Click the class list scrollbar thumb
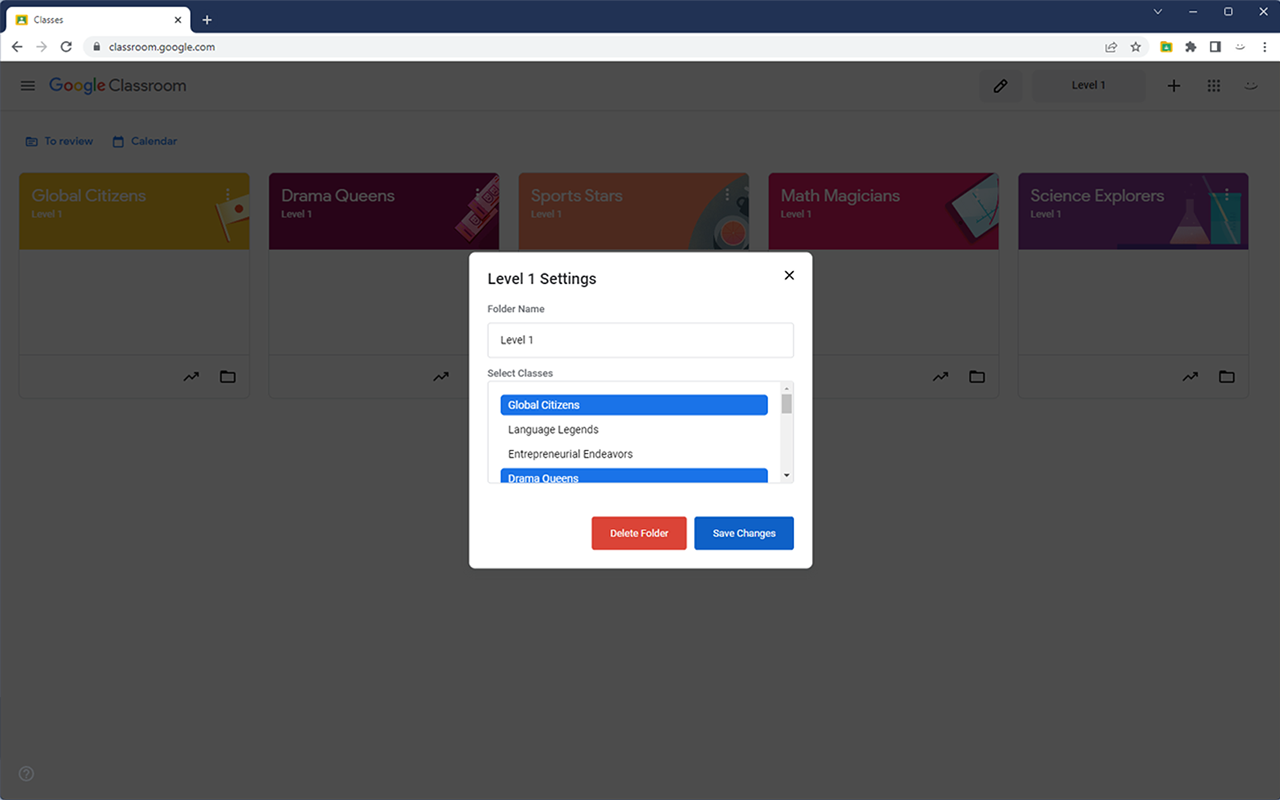This screenshot has height=800, width=1280. point(787,403)
